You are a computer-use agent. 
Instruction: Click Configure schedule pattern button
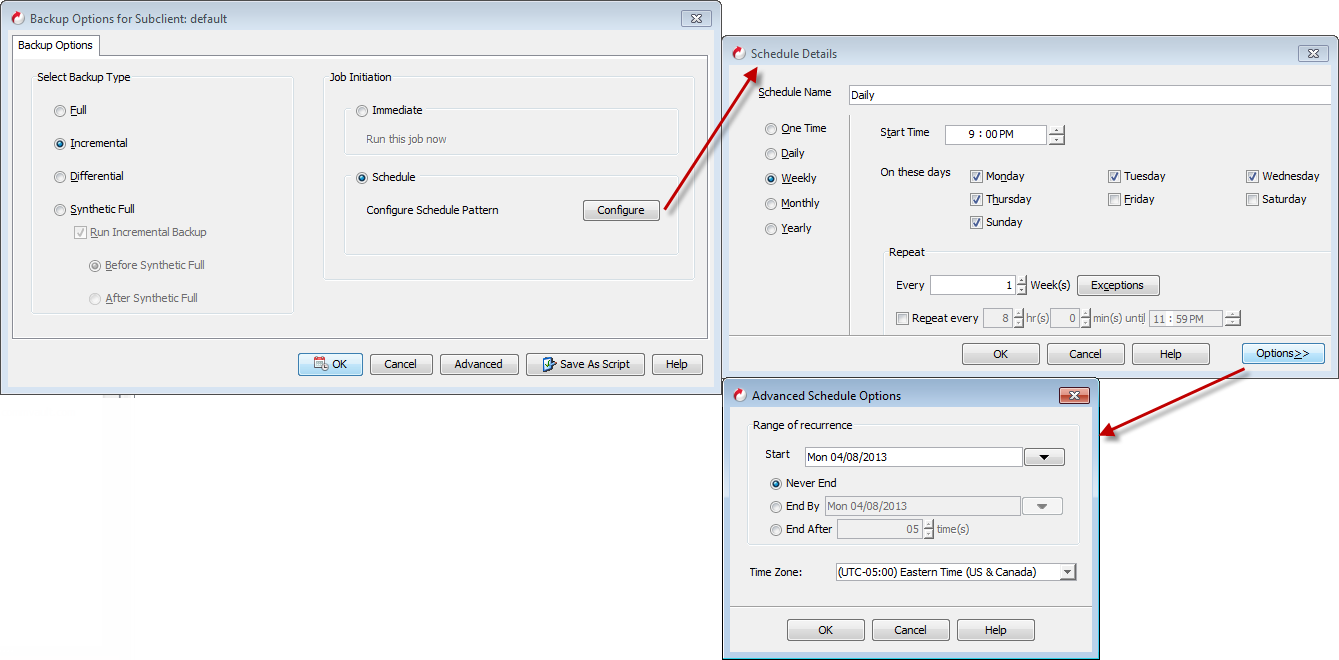(621, 210)
